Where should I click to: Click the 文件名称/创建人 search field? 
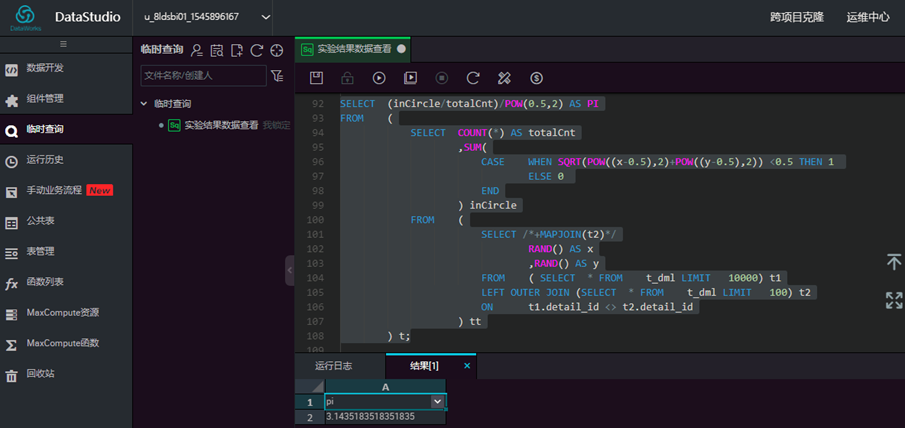[203, 76]
